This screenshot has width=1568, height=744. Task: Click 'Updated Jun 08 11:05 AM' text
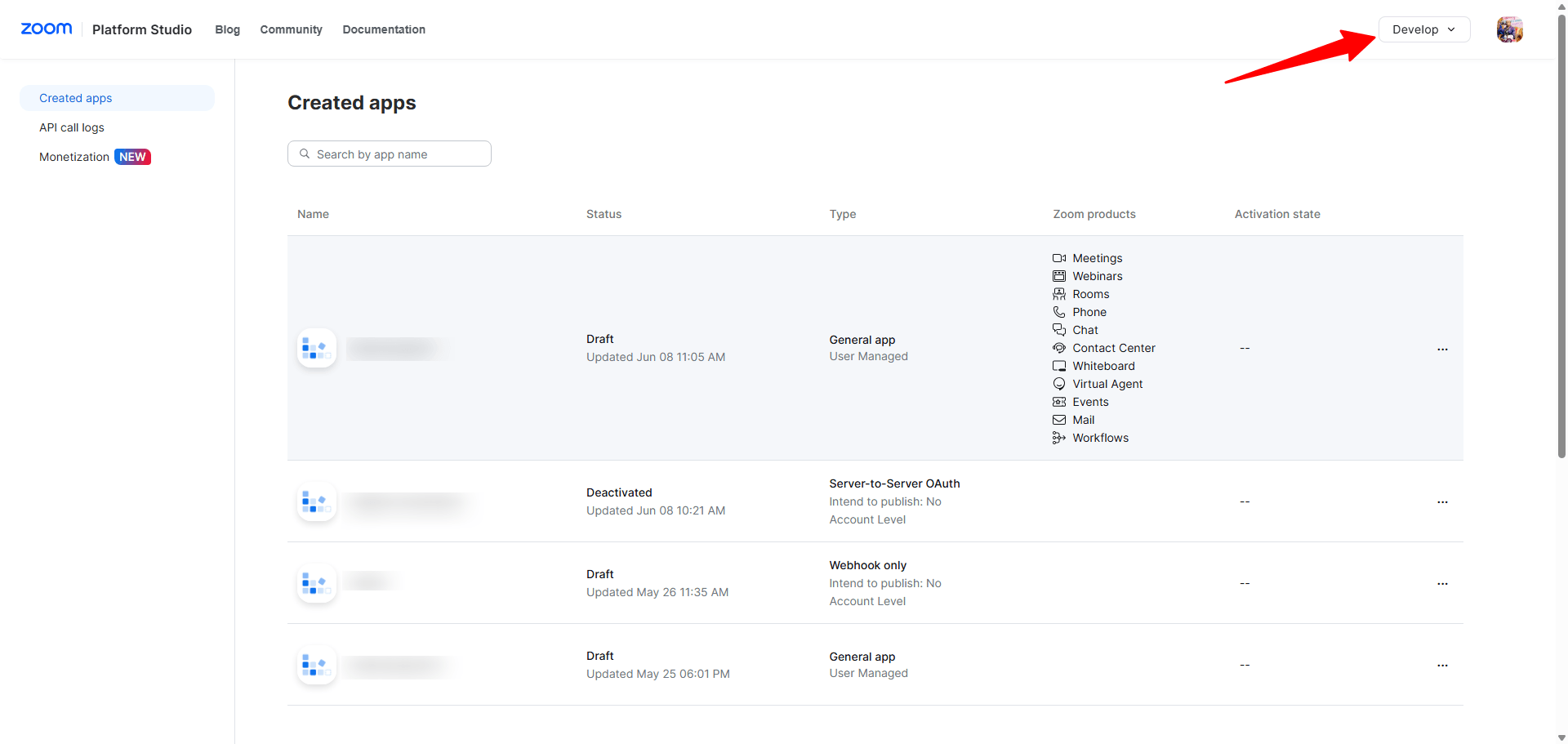(x=656, y=357)
